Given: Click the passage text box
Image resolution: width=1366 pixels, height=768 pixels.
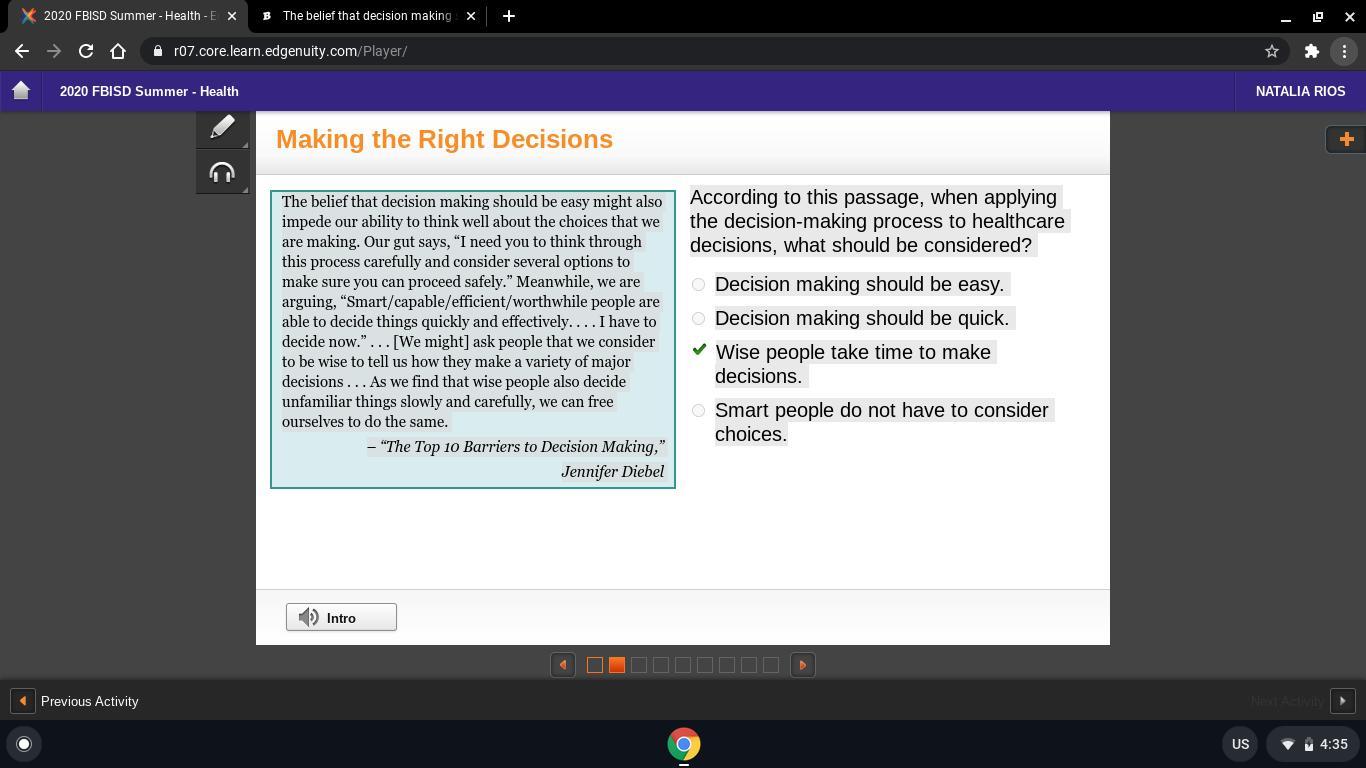Looking at the screenshot, I should tap(473, 339).
